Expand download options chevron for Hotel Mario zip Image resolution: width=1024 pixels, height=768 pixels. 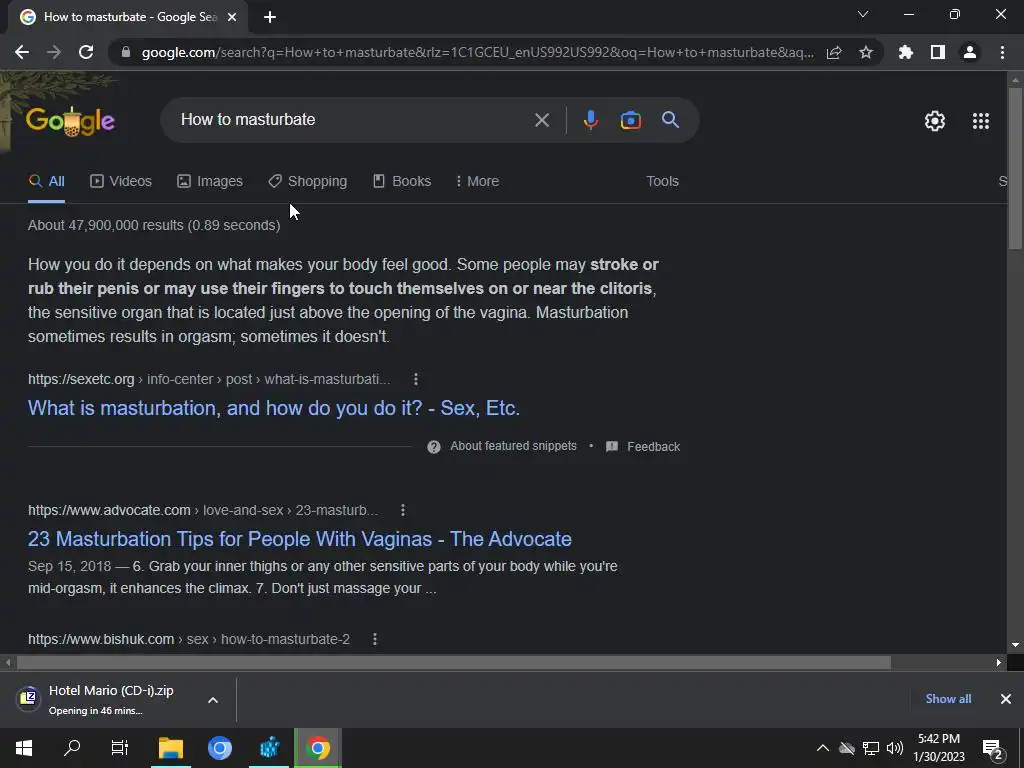click(x=213, y=700)
